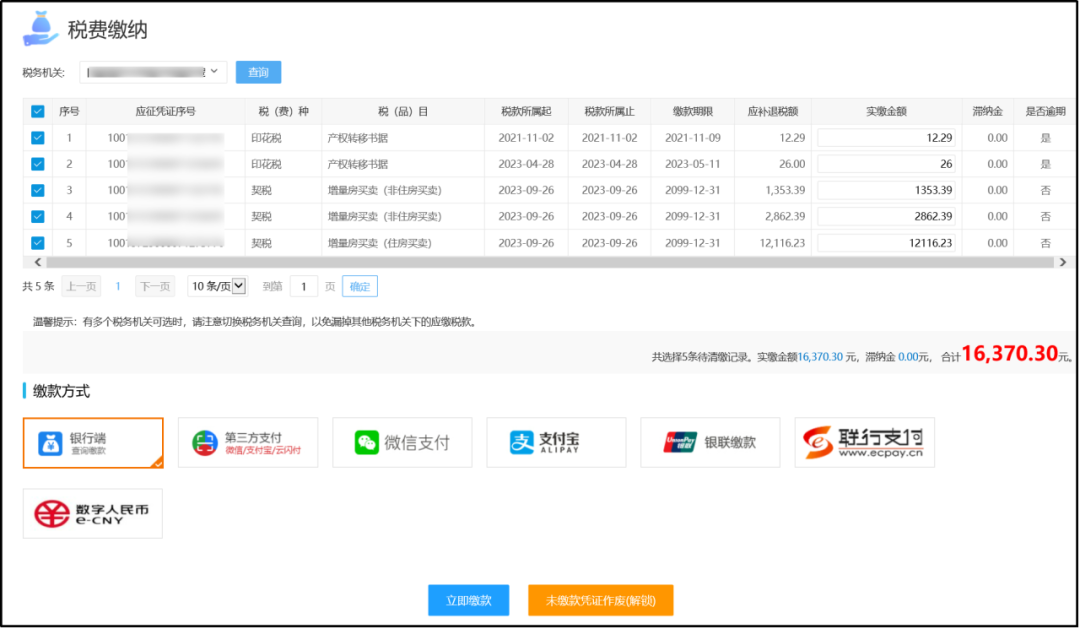
Task: Click the 立即缴款 button
Action: point(468,600)
